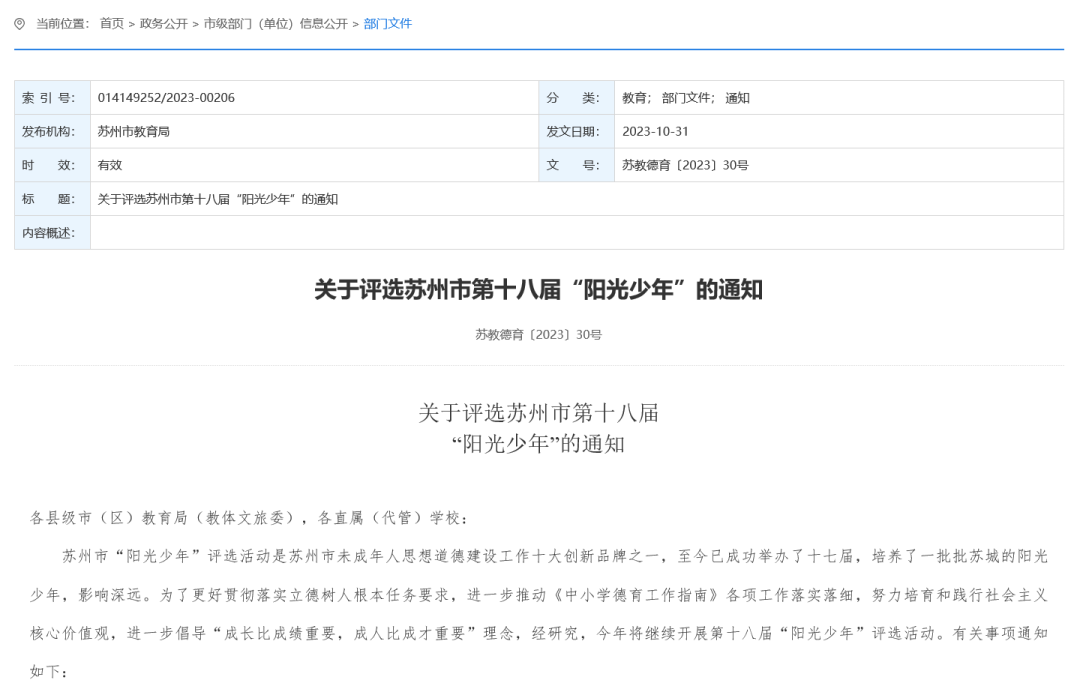Open 市级部门（单位）信息公开 breadcrumb link
Viewport: 1080px width, 680px height.
(x=275, y=24)
